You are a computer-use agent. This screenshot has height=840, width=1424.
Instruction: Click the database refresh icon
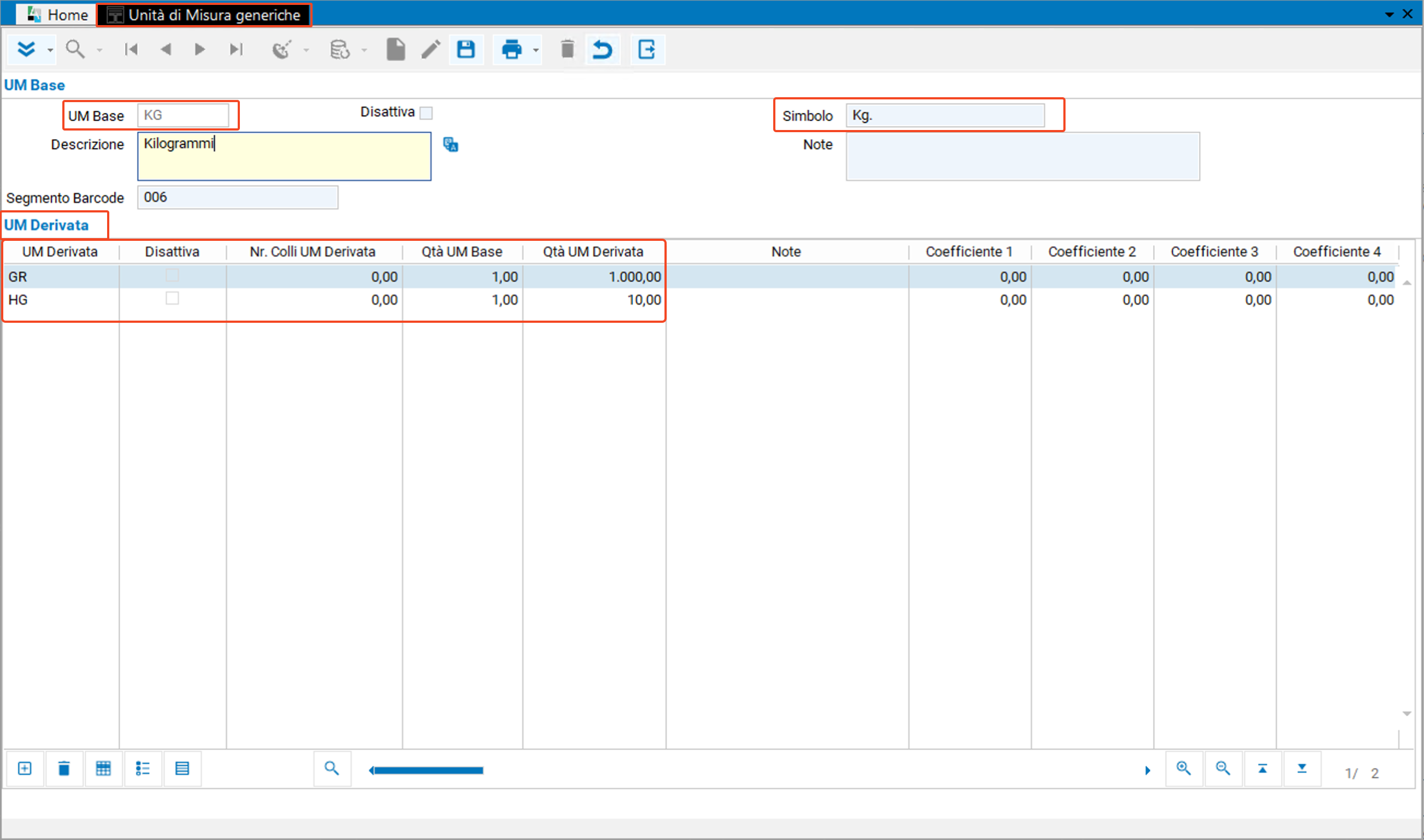tap(340, 49)
